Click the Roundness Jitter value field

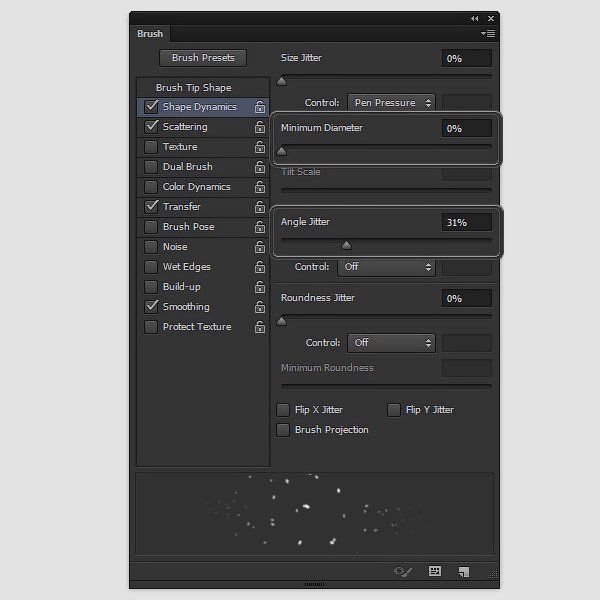[467, 298]
